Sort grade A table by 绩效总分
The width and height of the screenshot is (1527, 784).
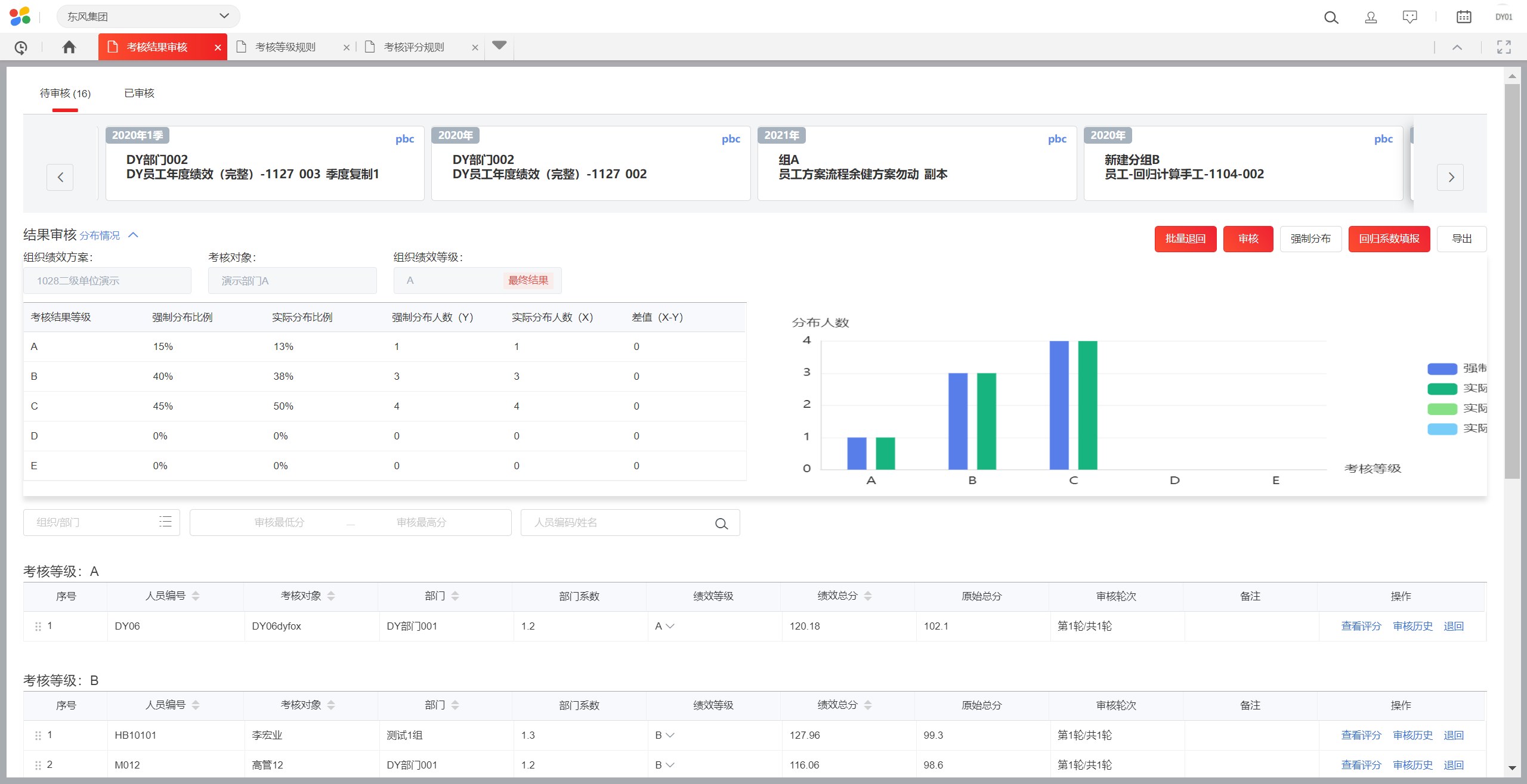(x=868, y=596)
